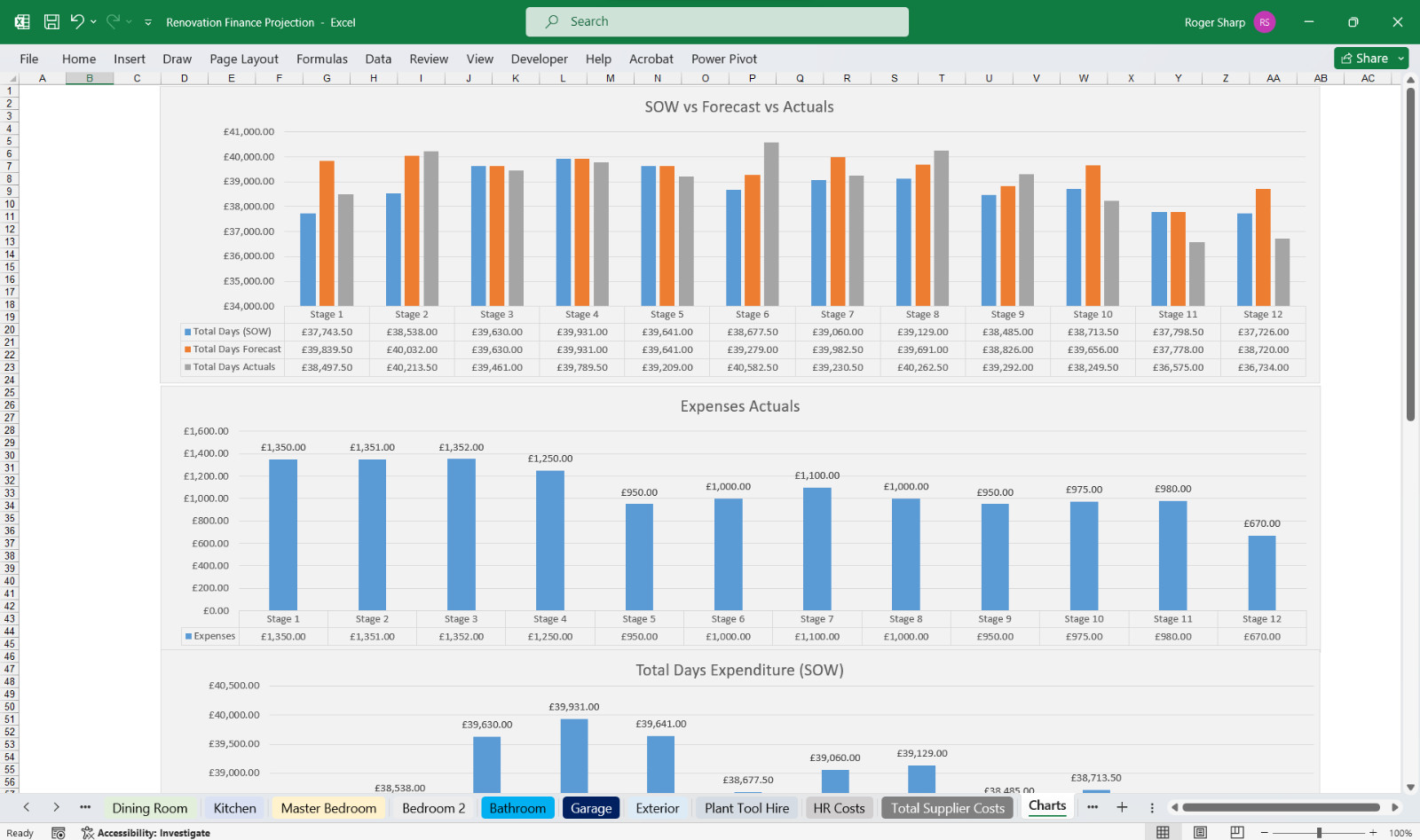The image size is (1420, 840).
Task: Open the Power Pivot tab
Action: click(724, 59)
